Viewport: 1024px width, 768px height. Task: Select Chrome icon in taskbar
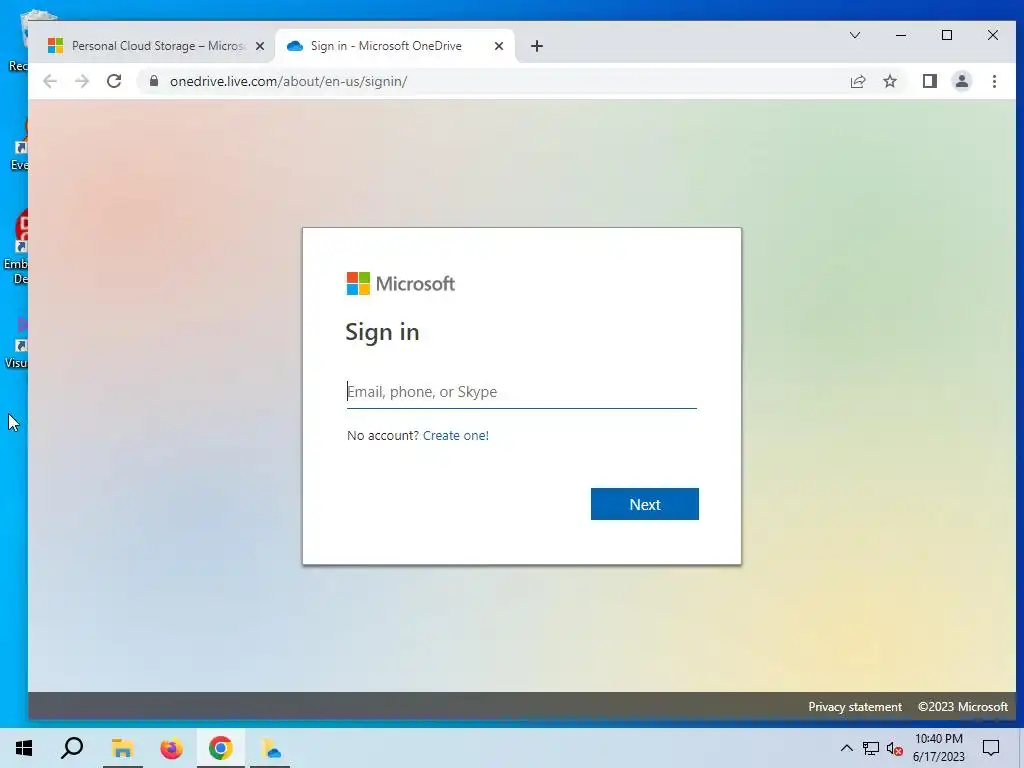click(x=221, y=748)
